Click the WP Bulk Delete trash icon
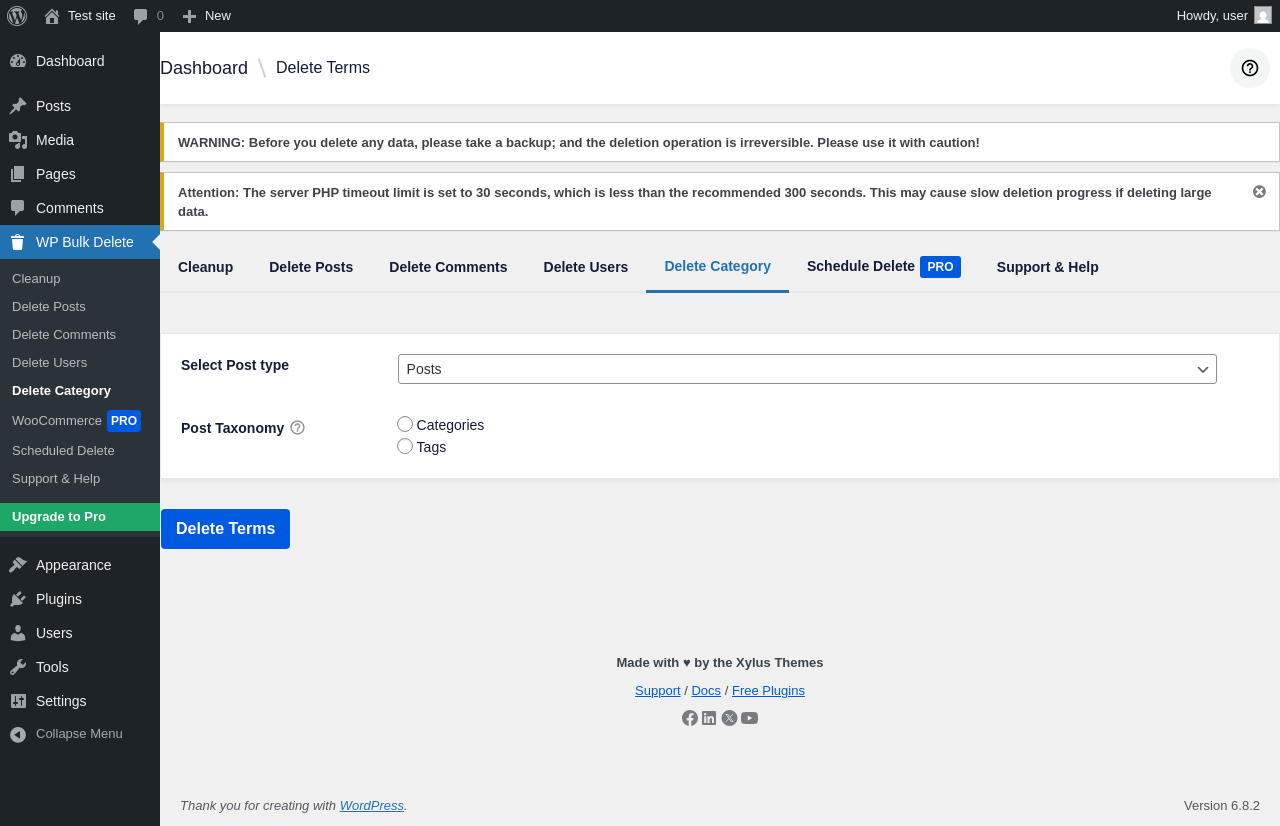This screenshot has width=1280, height=826. (x=18, y=242)
